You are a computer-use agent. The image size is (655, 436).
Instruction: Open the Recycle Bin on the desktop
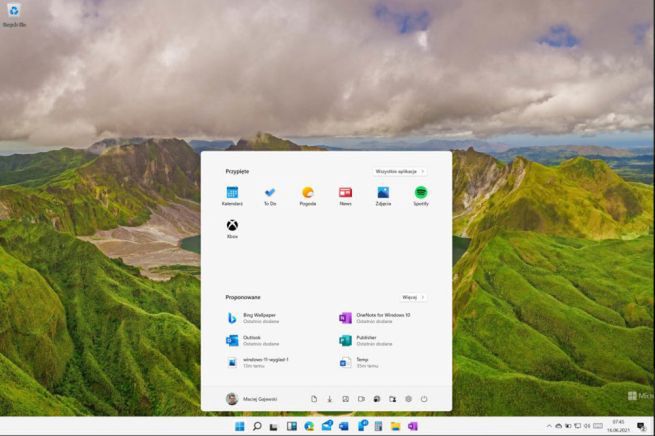pyautogui.click(x=14, y=15)
